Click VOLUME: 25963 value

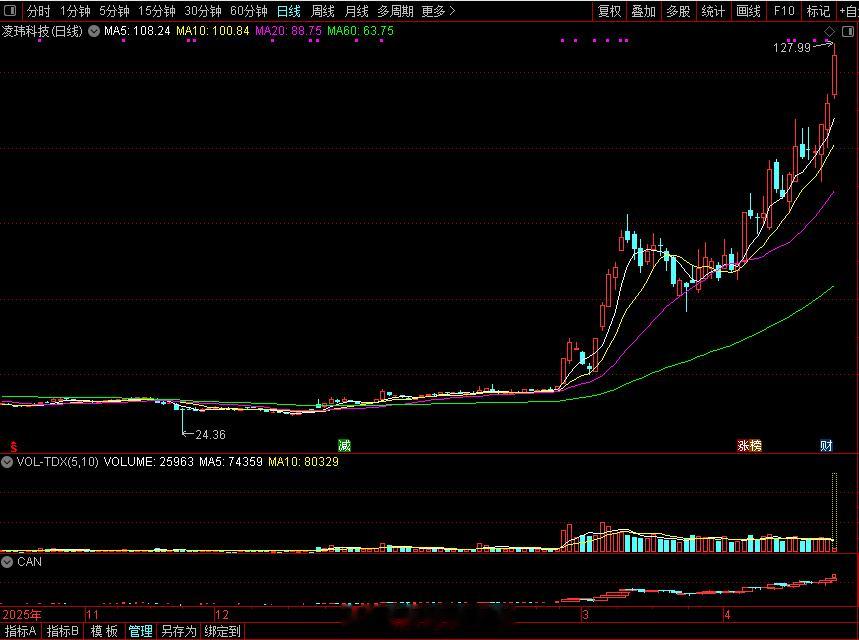tap(148, 462)
